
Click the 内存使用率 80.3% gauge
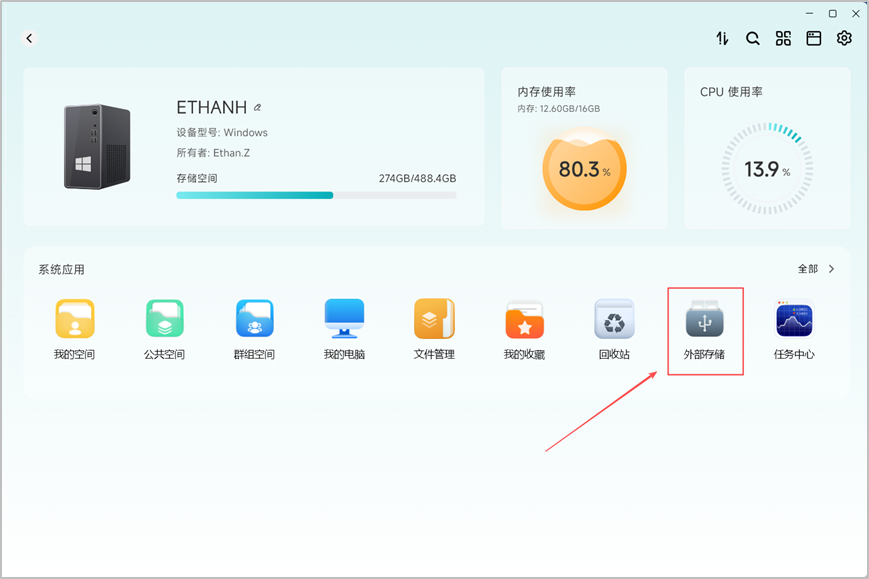point(584,168)
